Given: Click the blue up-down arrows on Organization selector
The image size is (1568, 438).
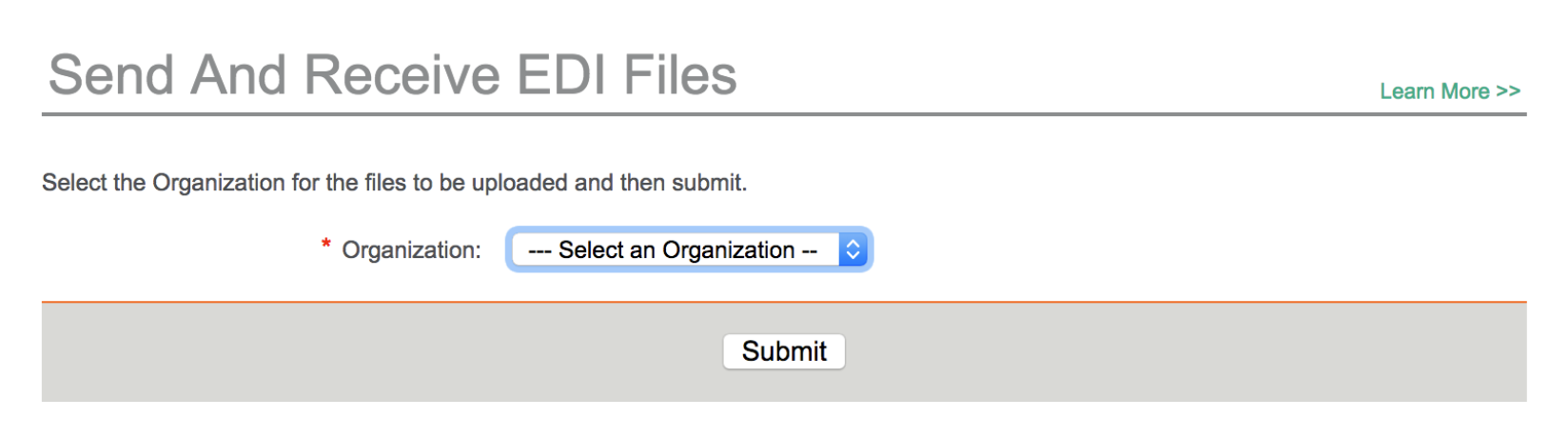Looking at the screenshot, I should tap(853, 249).
